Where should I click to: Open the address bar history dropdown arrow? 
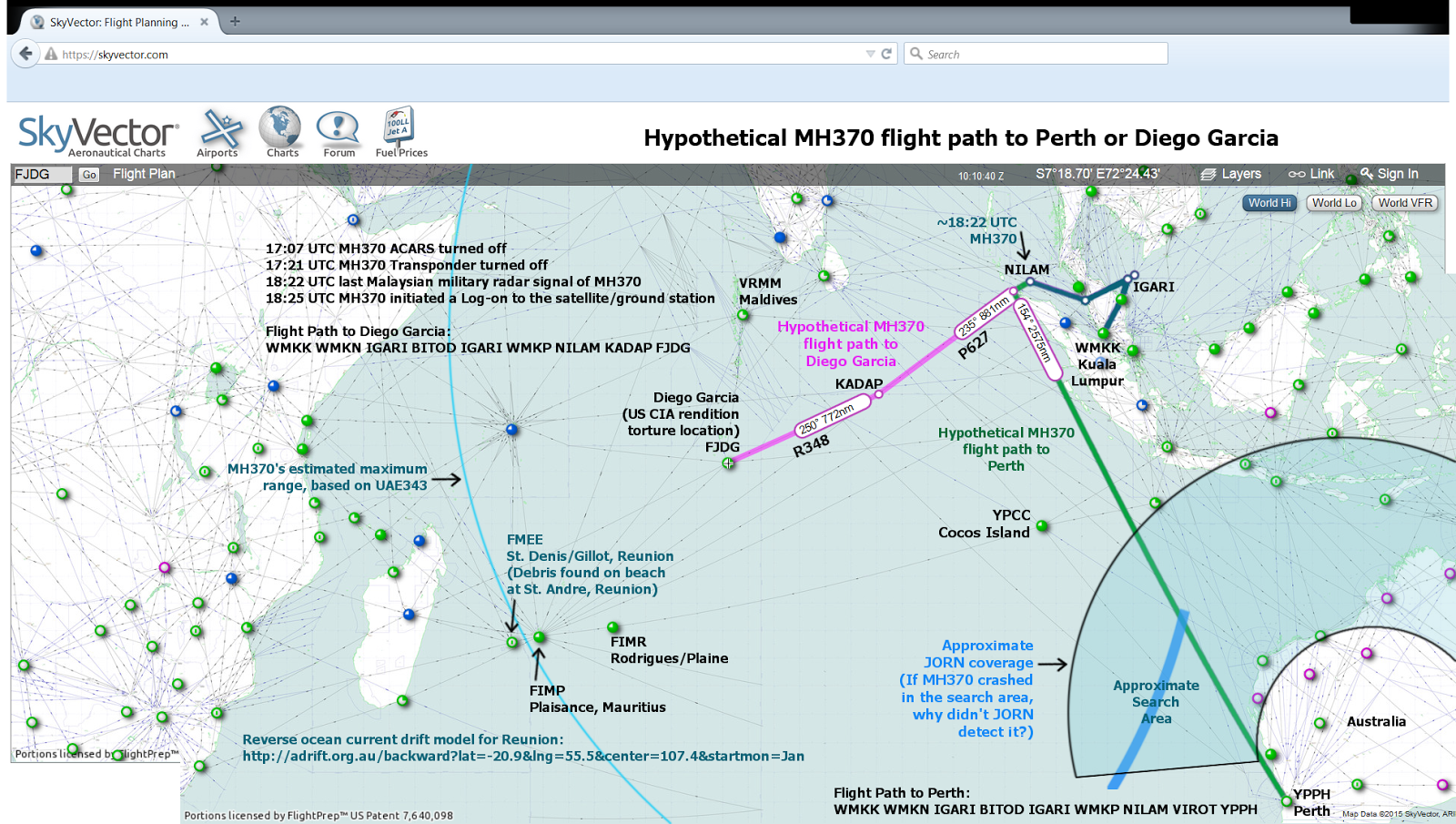[870, 54]
